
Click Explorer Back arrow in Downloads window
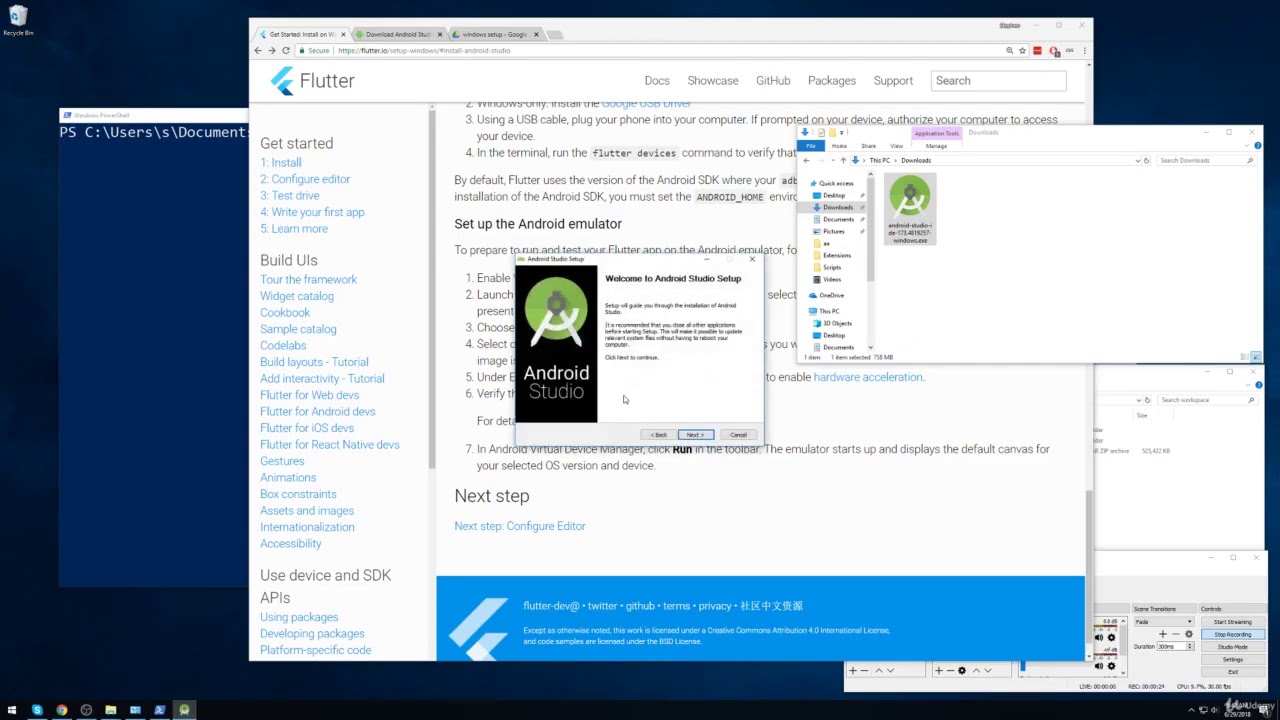click(808, 160)
